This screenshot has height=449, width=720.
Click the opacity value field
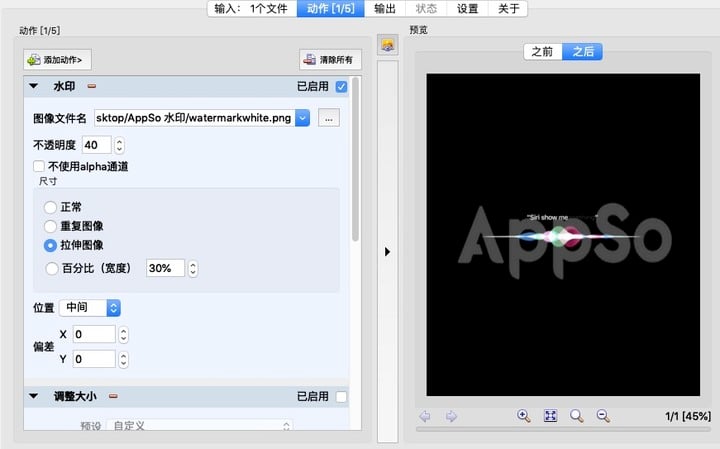tap(97, 146)
